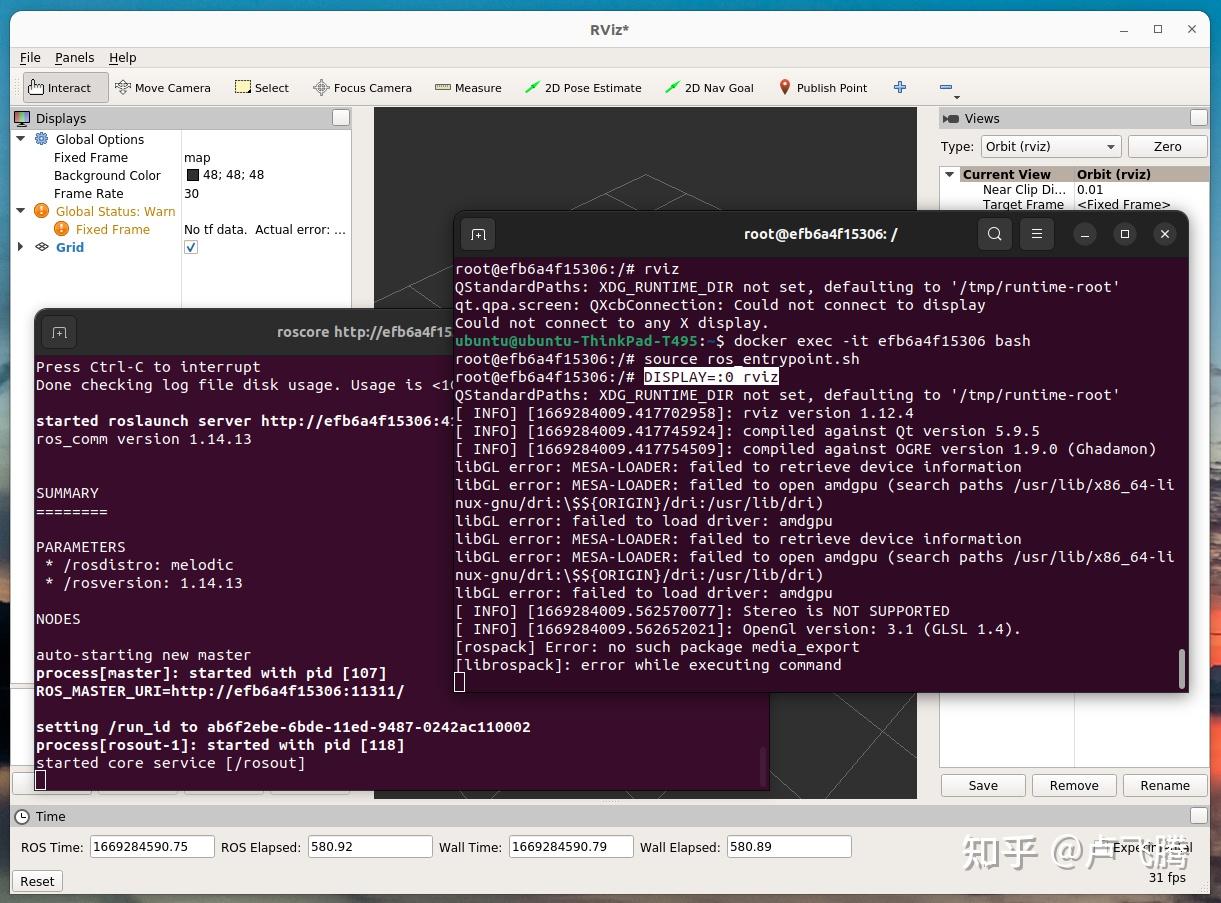Open the Help menu
The image size is (1221, 903).
point(122,57)
